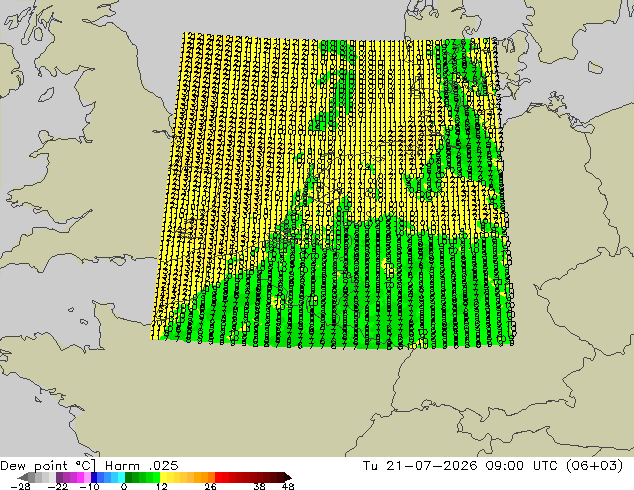Click the legend value '0'
The image size is (634, 490).
pyautogui.click(x=124, y=486)
